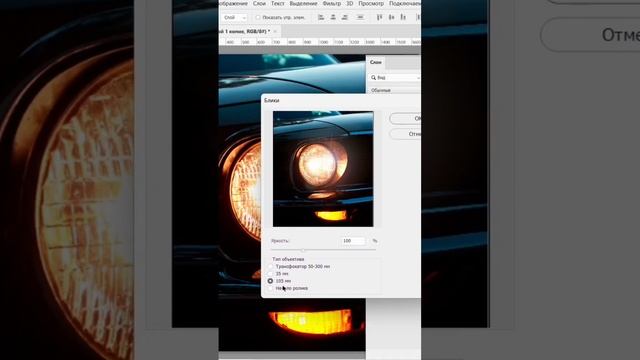Close the RGB/8 document tab
This screenshot has width=640, height=360.
coord(275,31)
